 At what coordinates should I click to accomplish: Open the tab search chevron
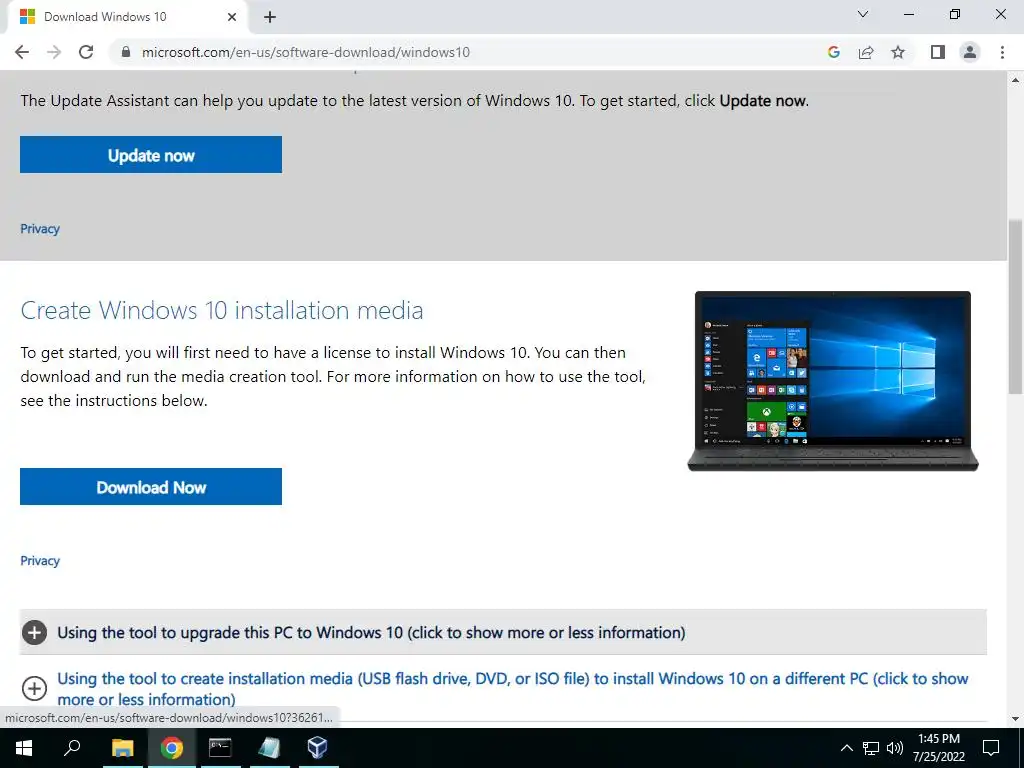863,14
